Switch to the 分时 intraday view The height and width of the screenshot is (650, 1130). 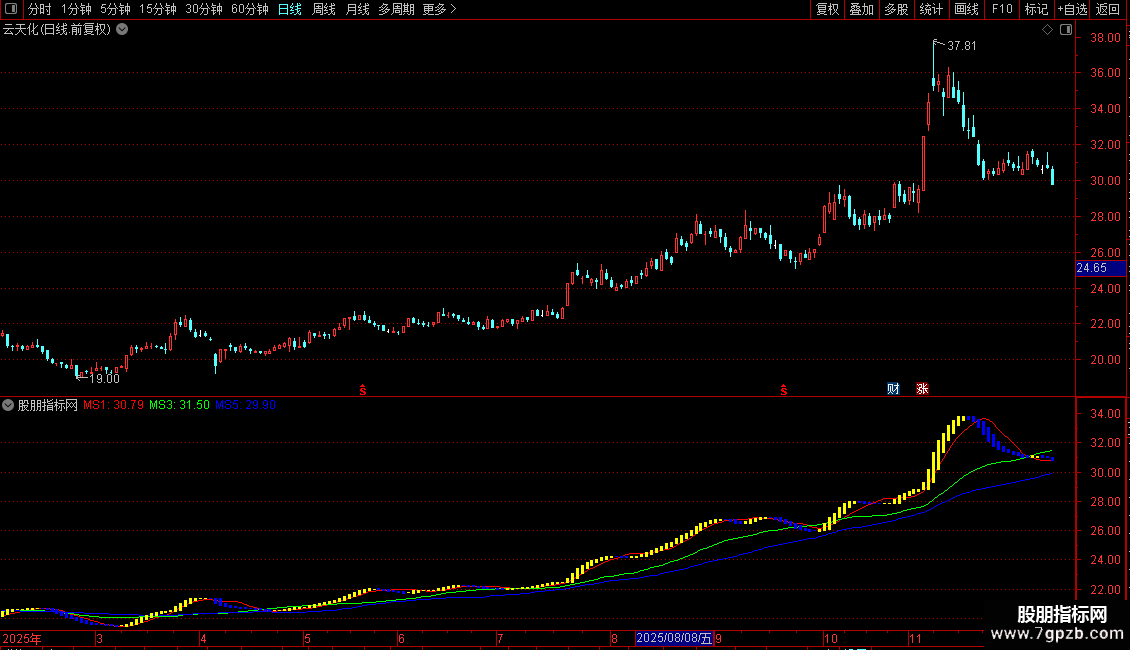40,9
